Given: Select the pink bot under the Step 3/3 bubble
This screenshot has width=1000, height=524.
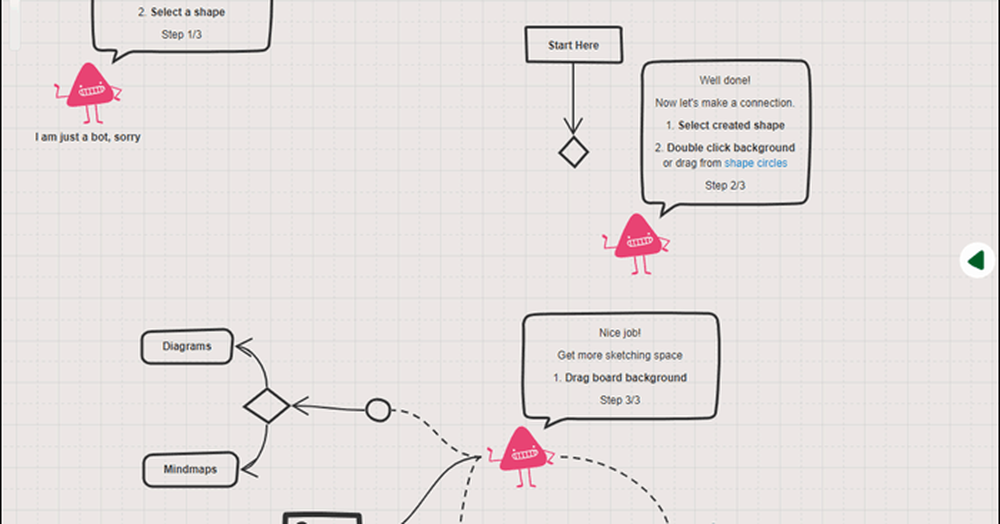Looking at the screenshot, I should tap(520, 455).
